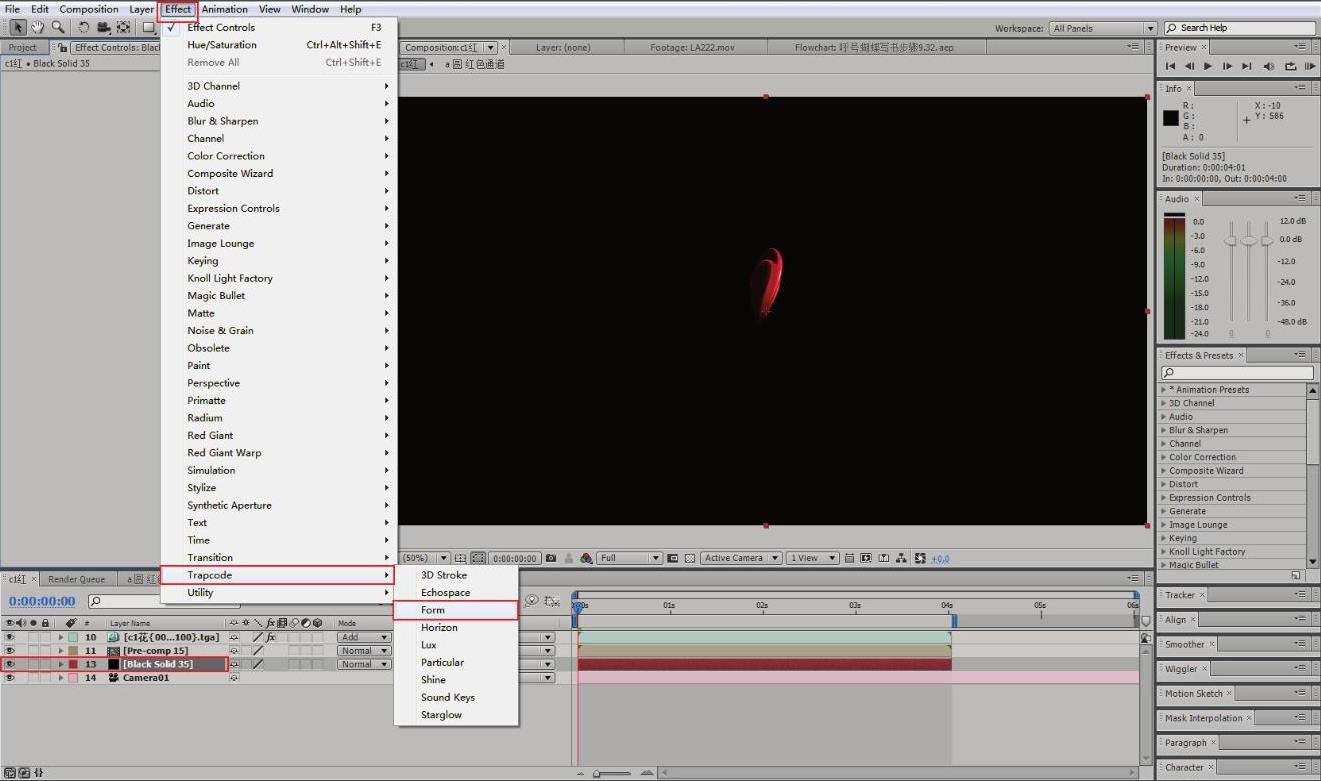Open Audio panel options menu

point(1300,198)
